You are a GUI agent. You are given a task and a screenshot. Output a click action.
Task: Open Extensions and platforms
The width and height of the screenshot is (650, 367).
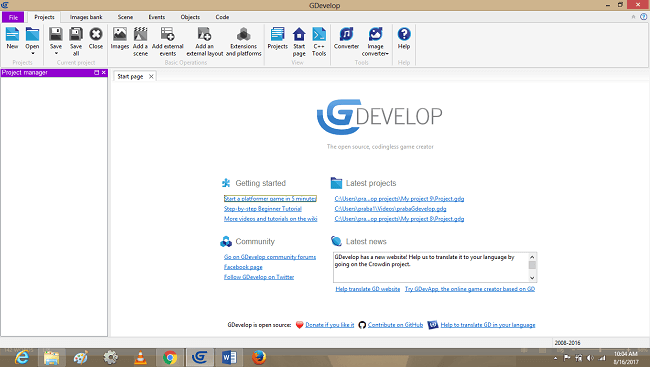[x=244, y=41]
